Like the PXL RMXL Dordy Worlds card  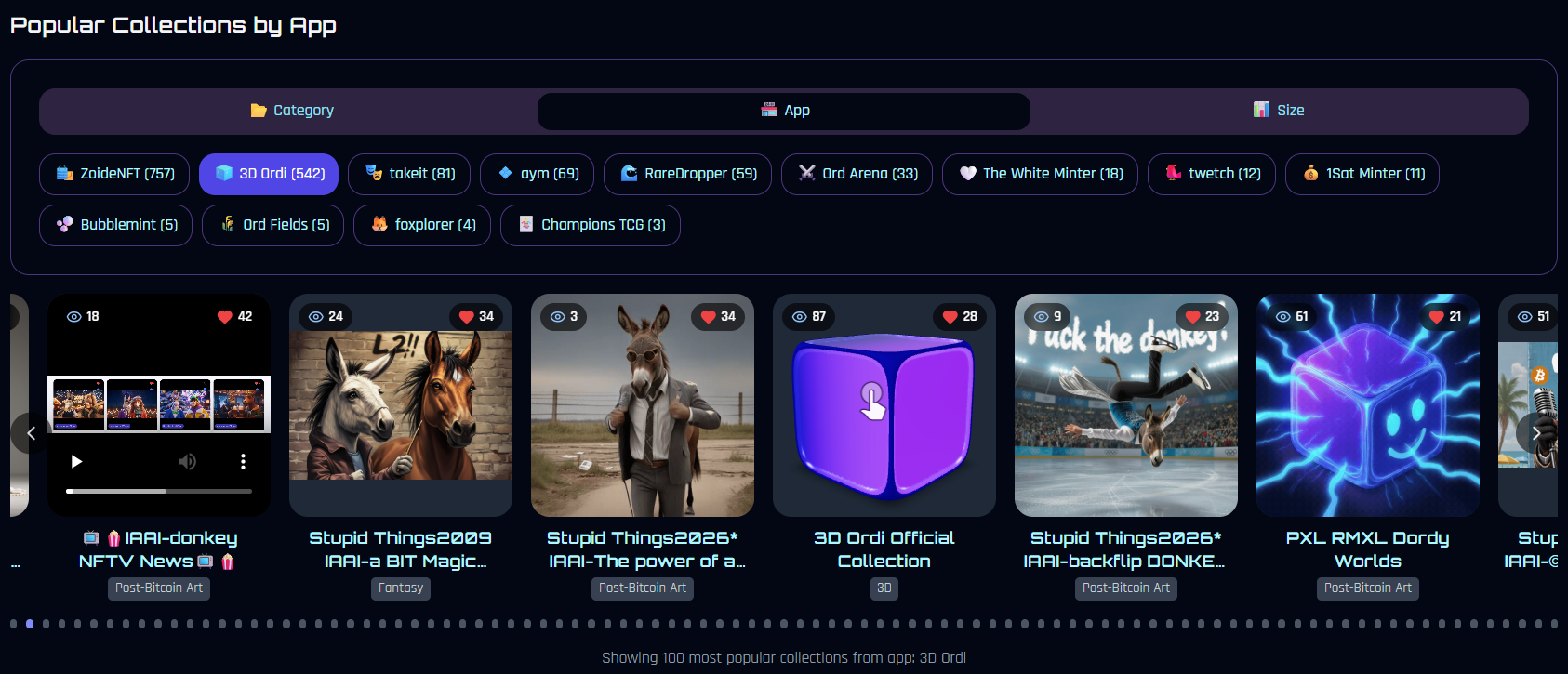click(x=1444, y=317)
